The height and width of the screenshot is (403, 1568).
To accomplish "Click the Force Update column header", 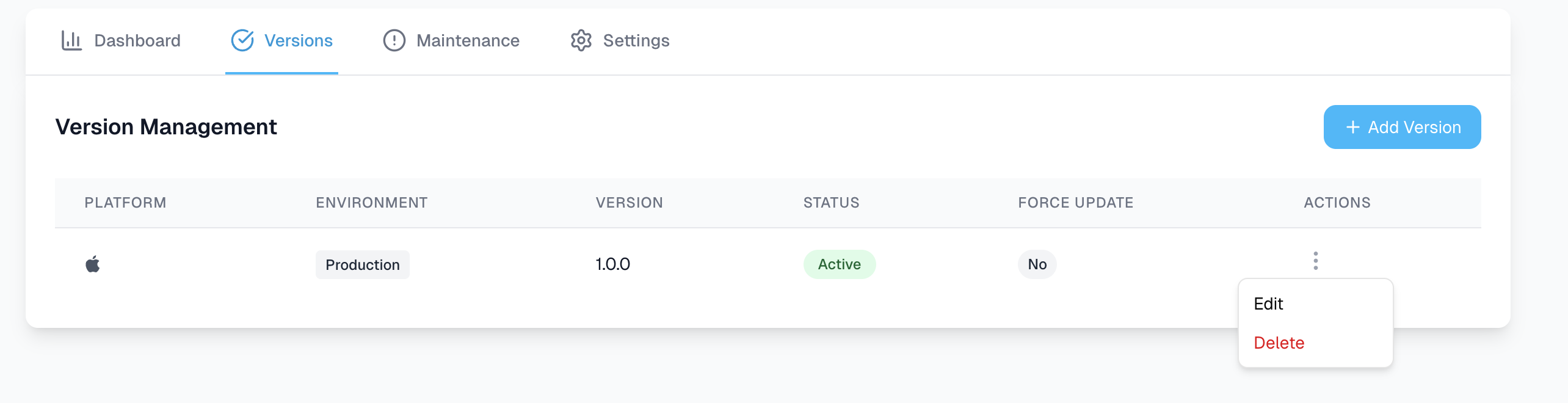I will coord(1075,203).
